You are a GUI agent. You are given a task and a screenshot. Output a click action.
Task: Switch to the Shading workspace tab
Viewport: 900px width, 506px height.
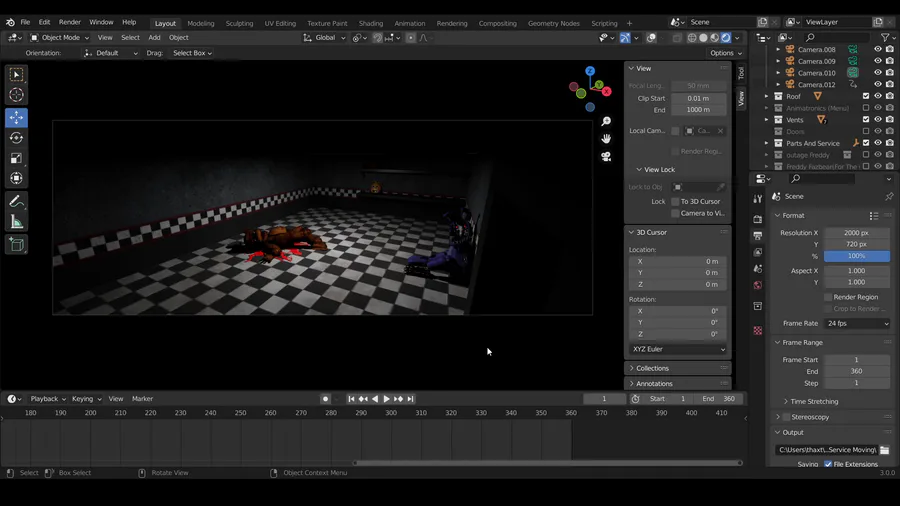click(x=371, y=24)
